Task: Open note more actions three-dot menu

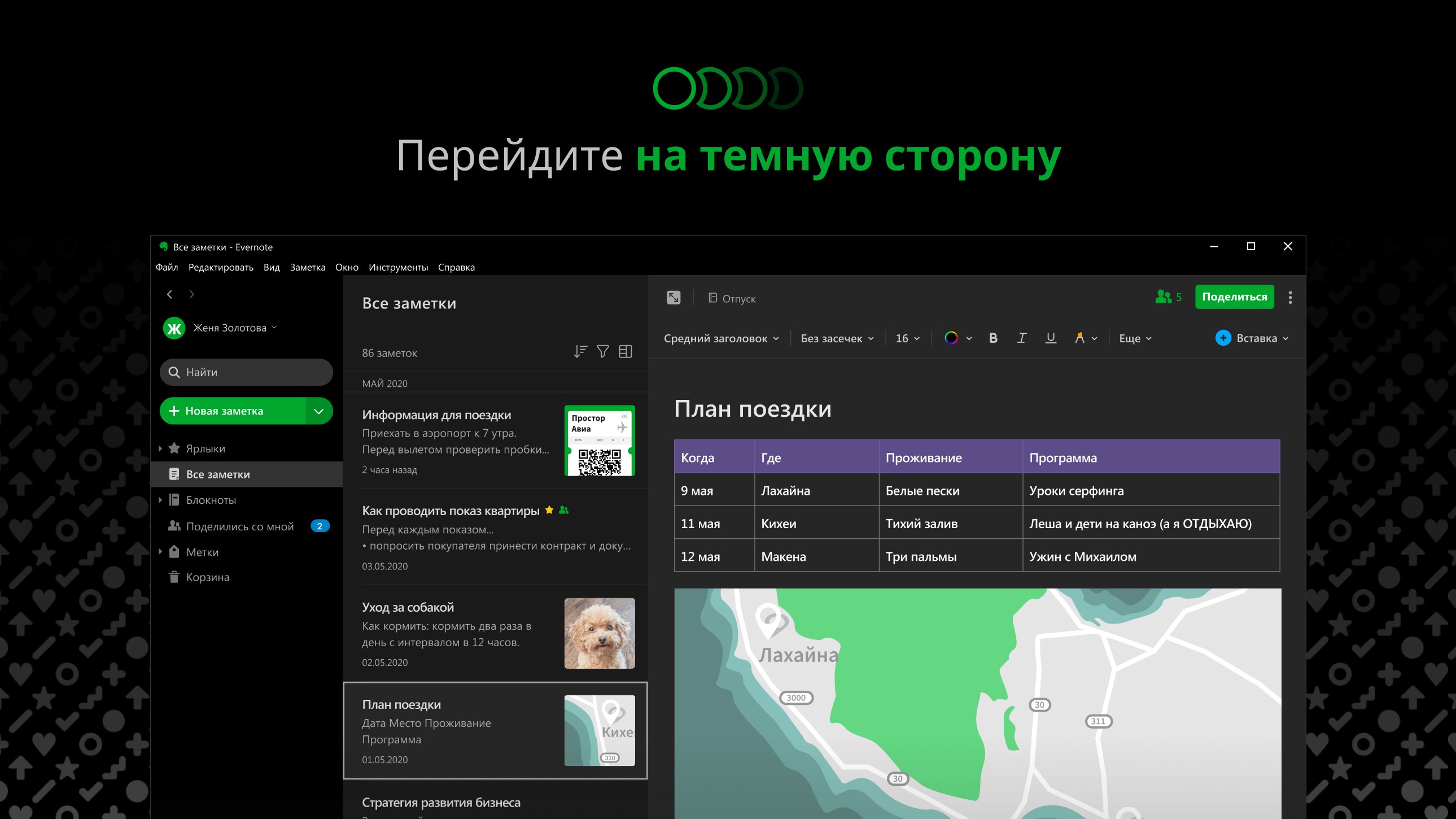Action: [1290, 298]
